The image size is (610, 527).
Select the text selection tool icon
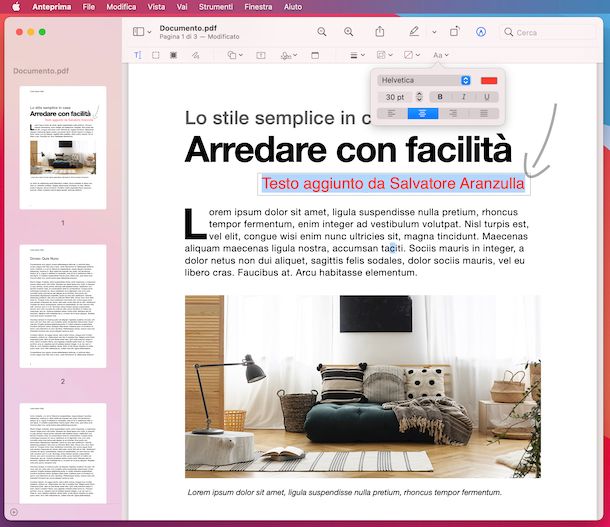tap(138, 55)
